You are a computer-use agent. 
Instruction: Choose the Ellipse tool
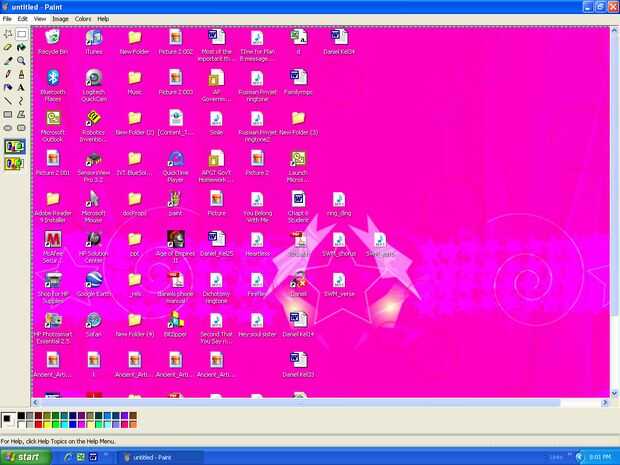click(x=8, y=128)
